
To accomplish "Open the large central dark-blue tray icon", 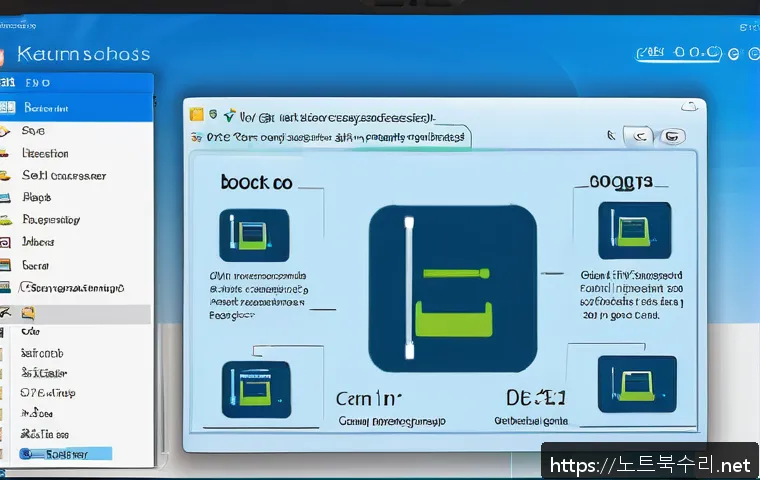I will point(452,288).
